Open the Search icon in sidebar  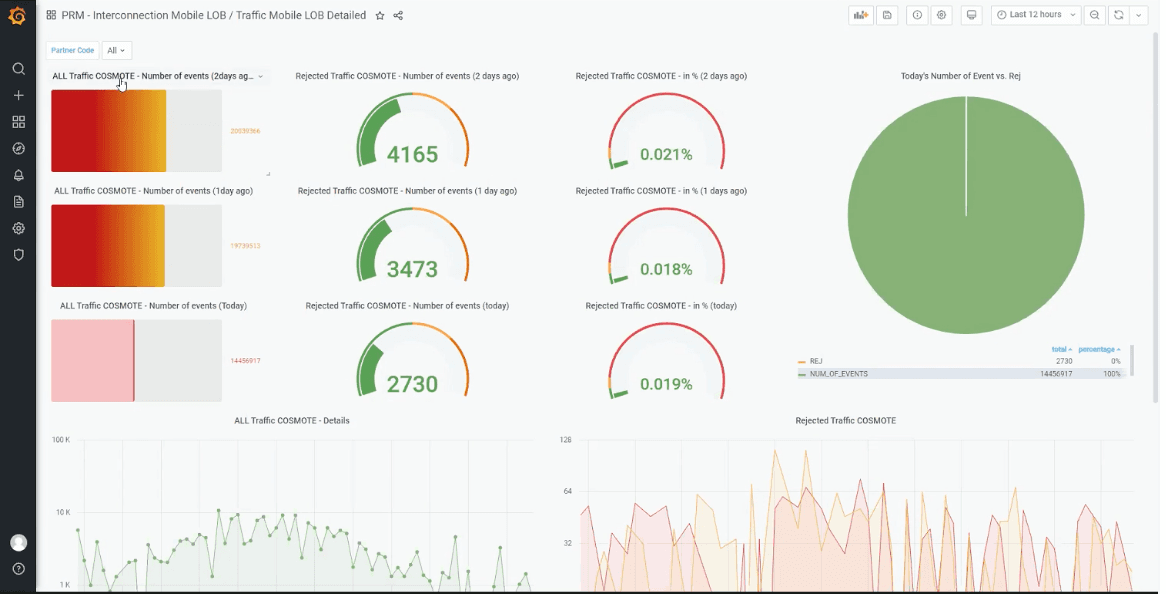click(18, 68)
